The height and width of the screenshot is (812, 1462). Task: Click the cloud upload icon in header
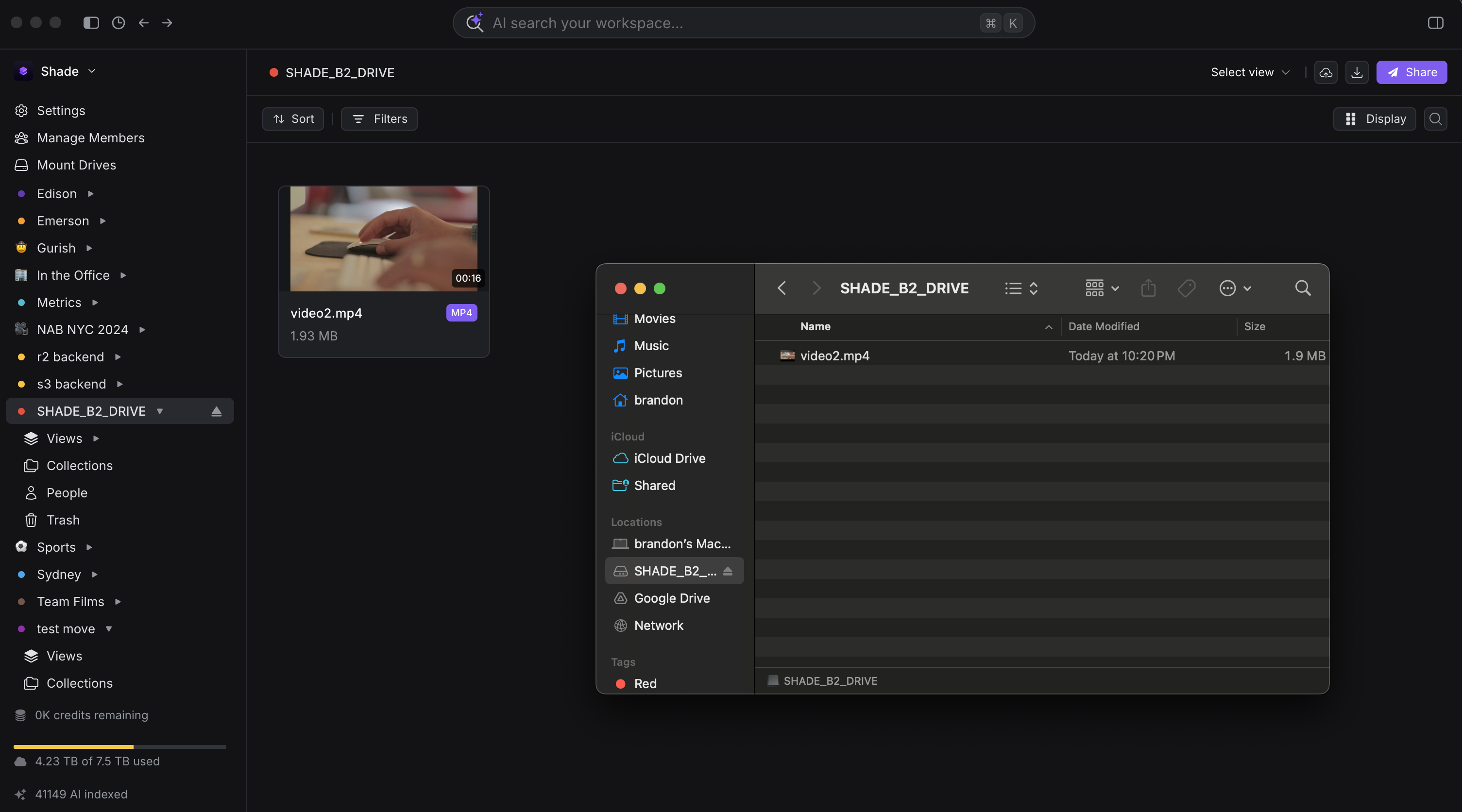(x=1325, y=73)
